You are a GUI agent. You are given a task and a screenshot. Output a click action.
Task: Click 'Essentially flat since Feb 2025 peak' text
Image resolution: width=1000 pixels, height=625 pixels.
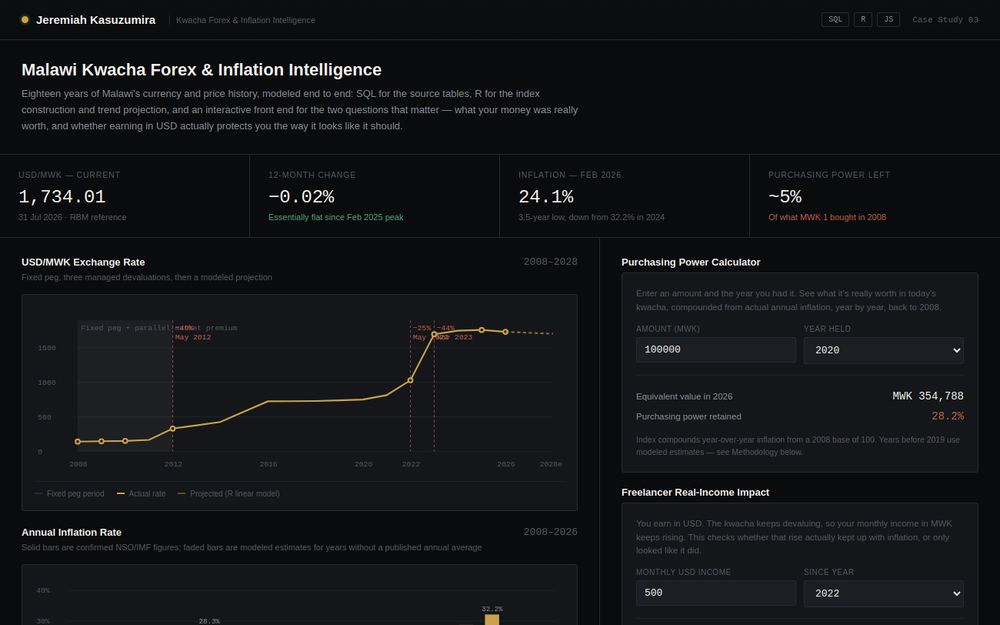pos(335,217)
